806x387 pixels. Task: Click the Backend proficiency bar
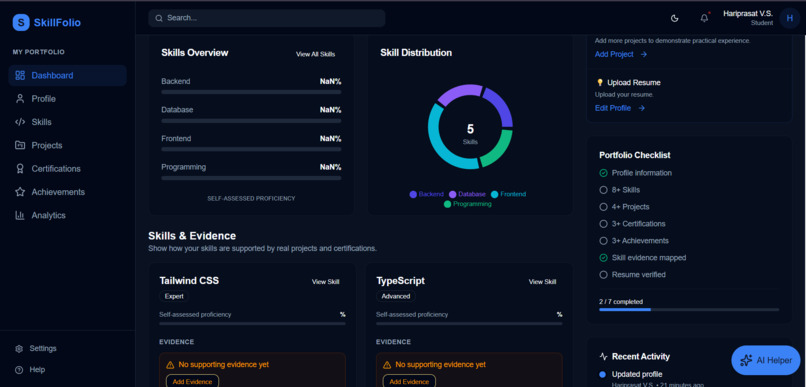[x=251, y=92]
